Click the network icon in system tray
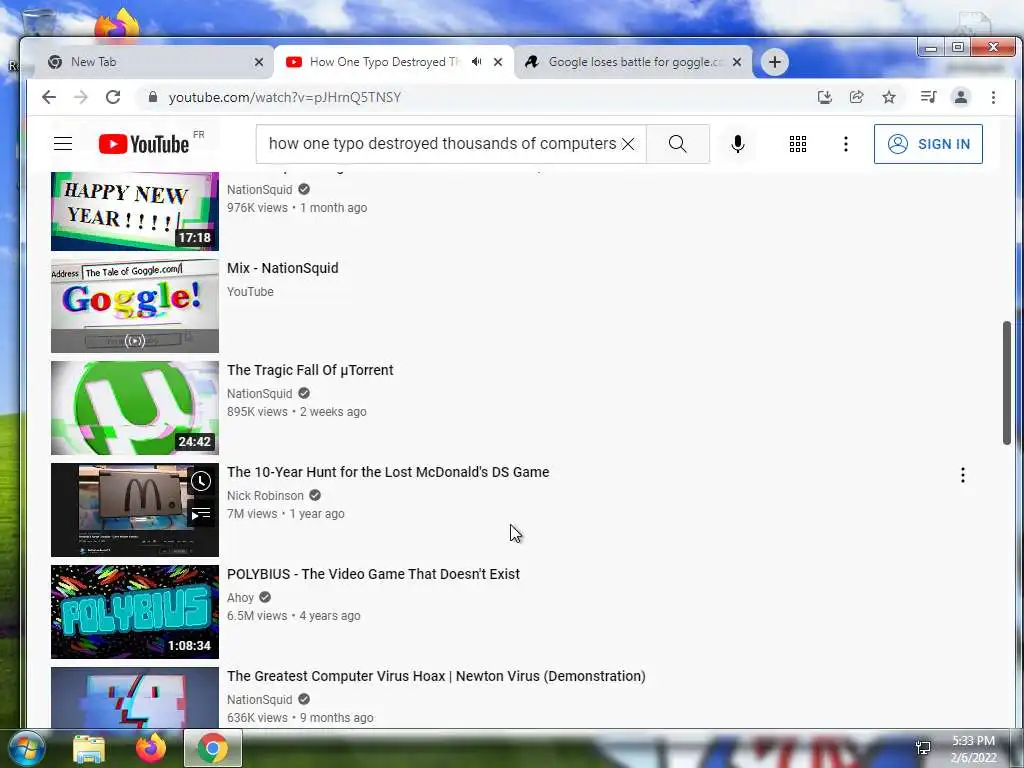1024x768 pixels. tap(923, 748)
